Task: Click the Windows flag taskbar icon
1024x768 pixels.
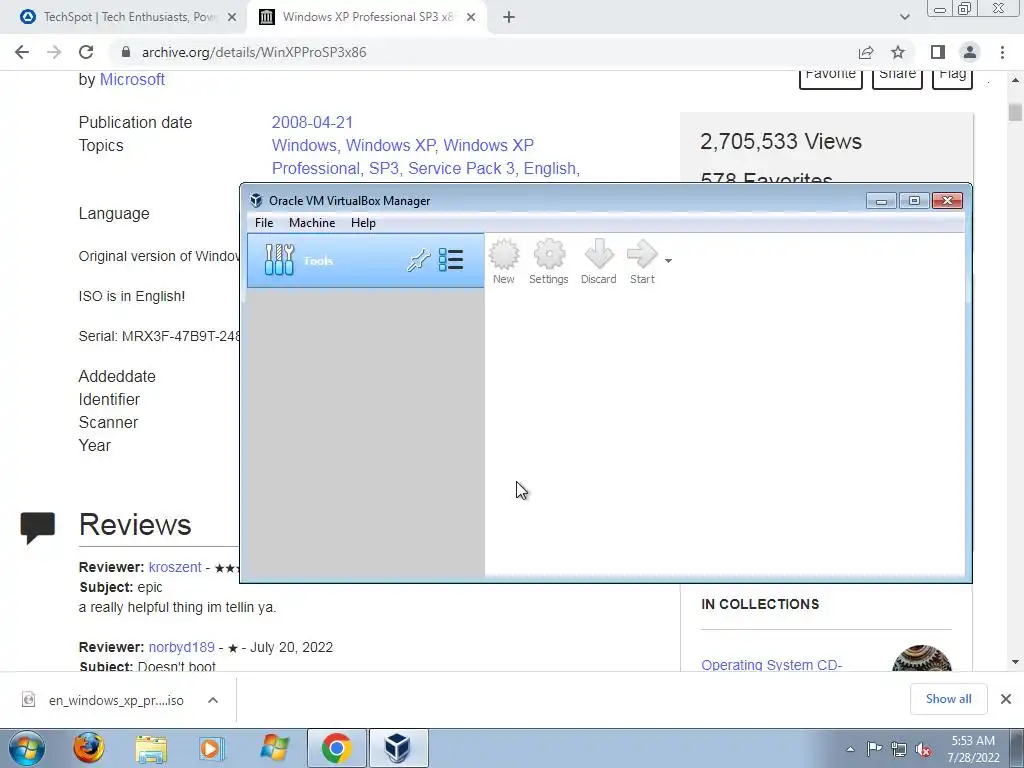Action: (x=274, y=748)
